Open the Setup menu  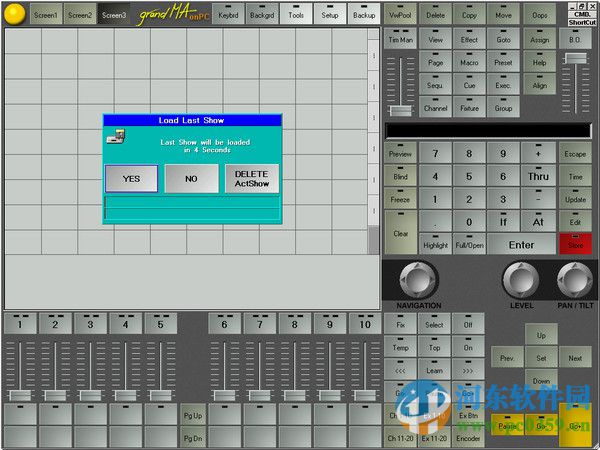point(330,15)
